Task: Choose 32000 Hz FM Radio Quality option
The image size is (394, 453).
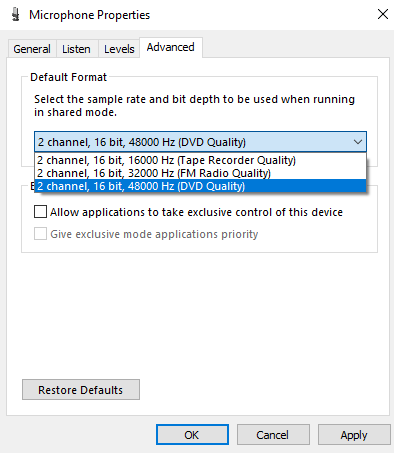Action: [200, 173]
